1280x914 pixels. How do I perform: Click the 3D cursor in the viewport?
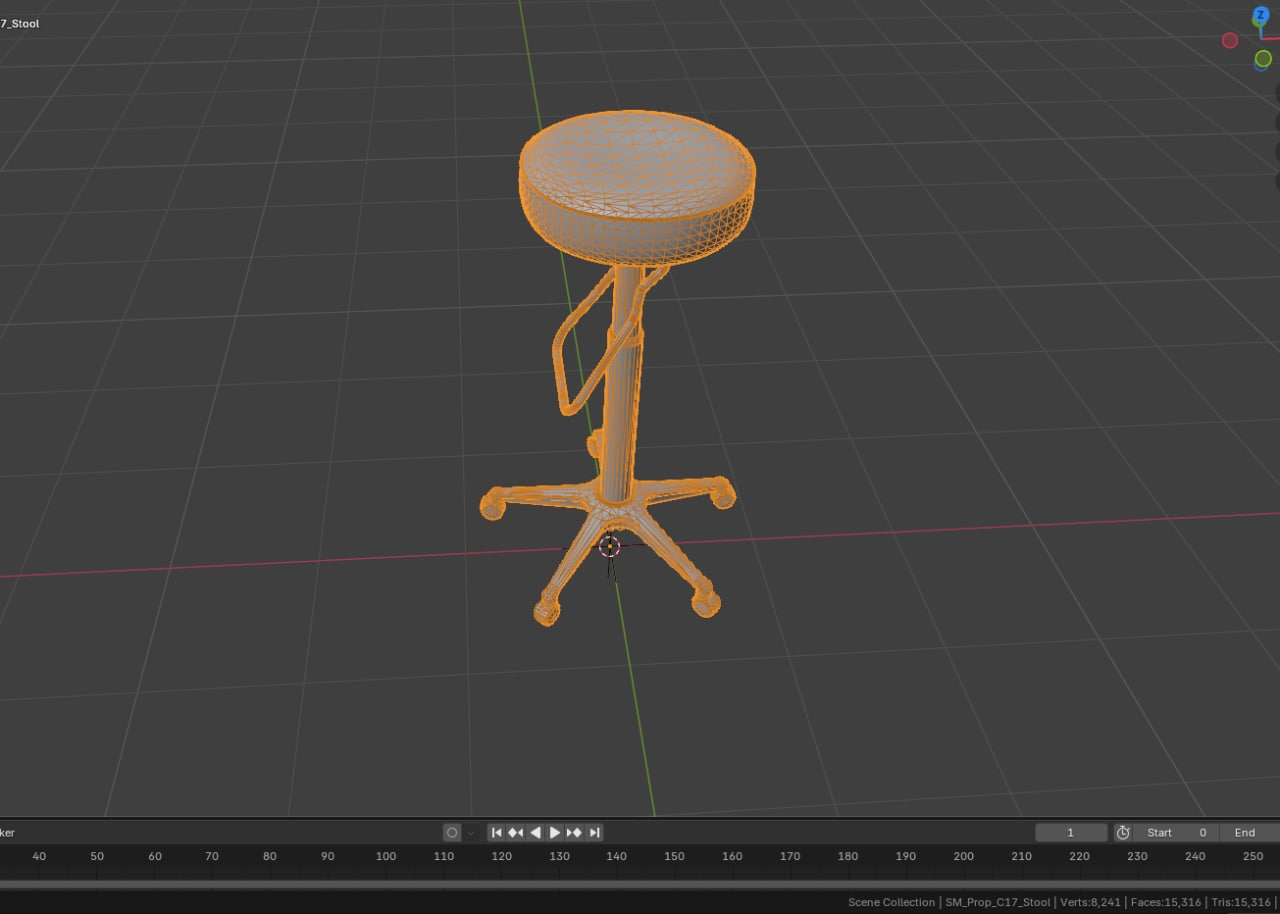tap(609, 546)
